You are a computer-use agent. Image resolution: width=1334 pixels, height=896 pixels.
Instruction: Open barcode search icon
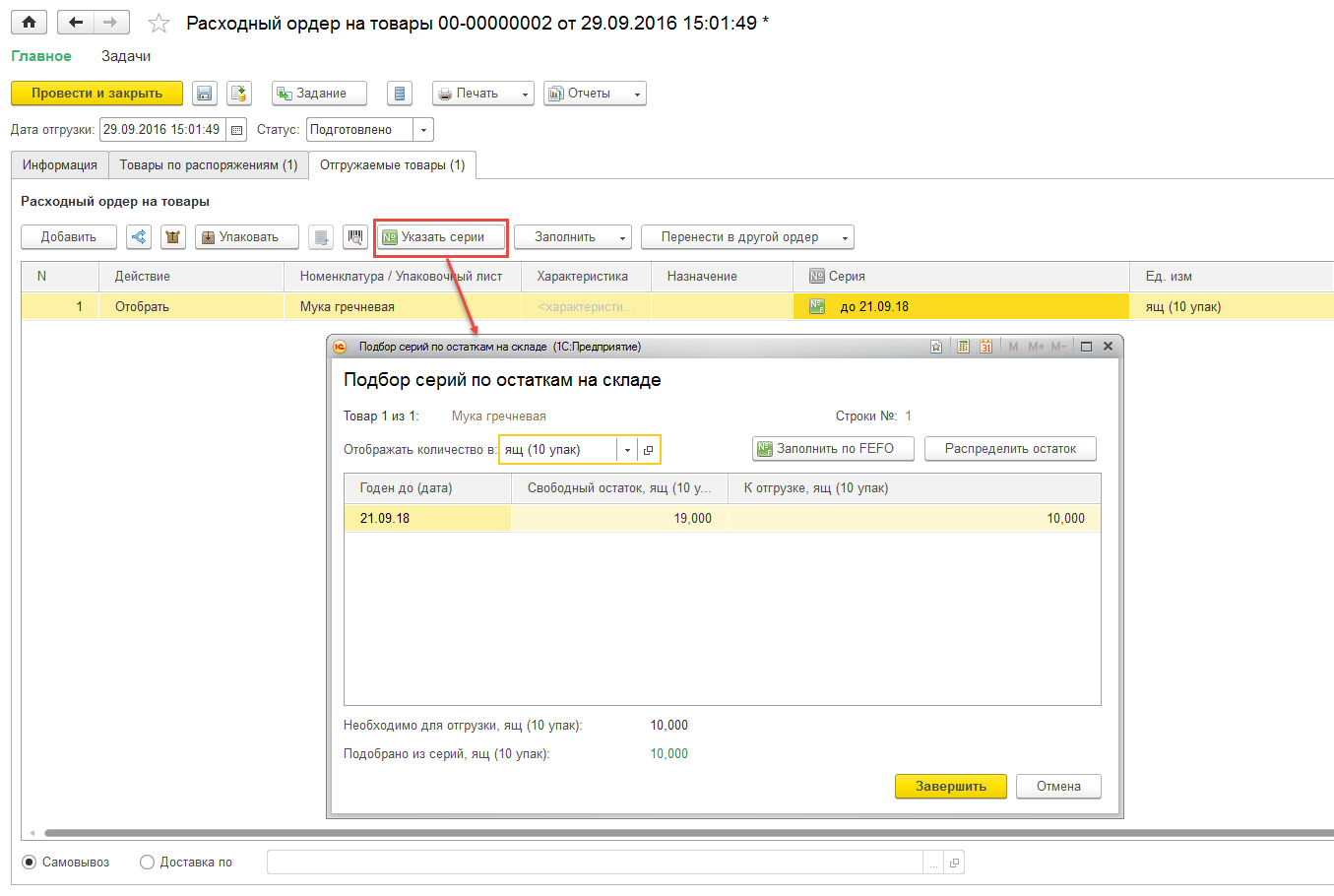point(355,237)
